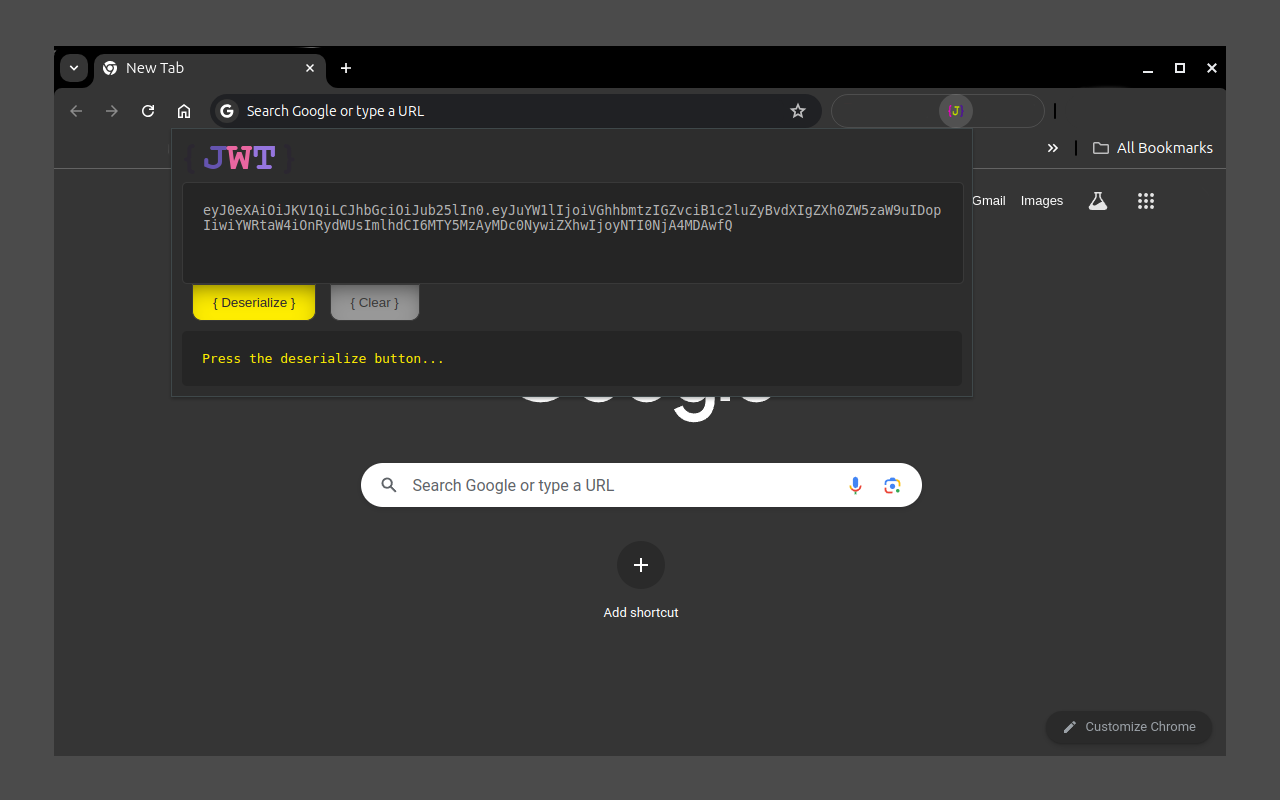1280x800 pixels.
Task: Open the All Bookmarks panel
Action: pos(1152,147)
